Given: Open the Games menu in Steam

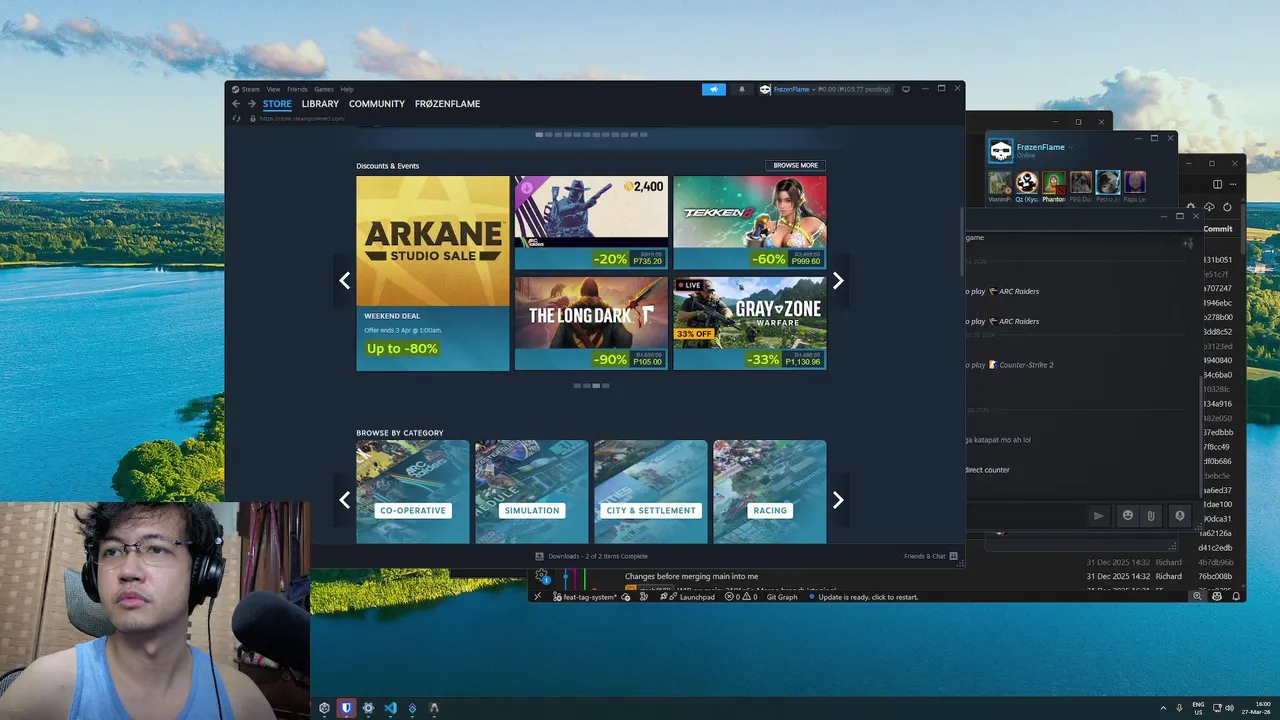Looking at the screenshot, I should 324,89.
